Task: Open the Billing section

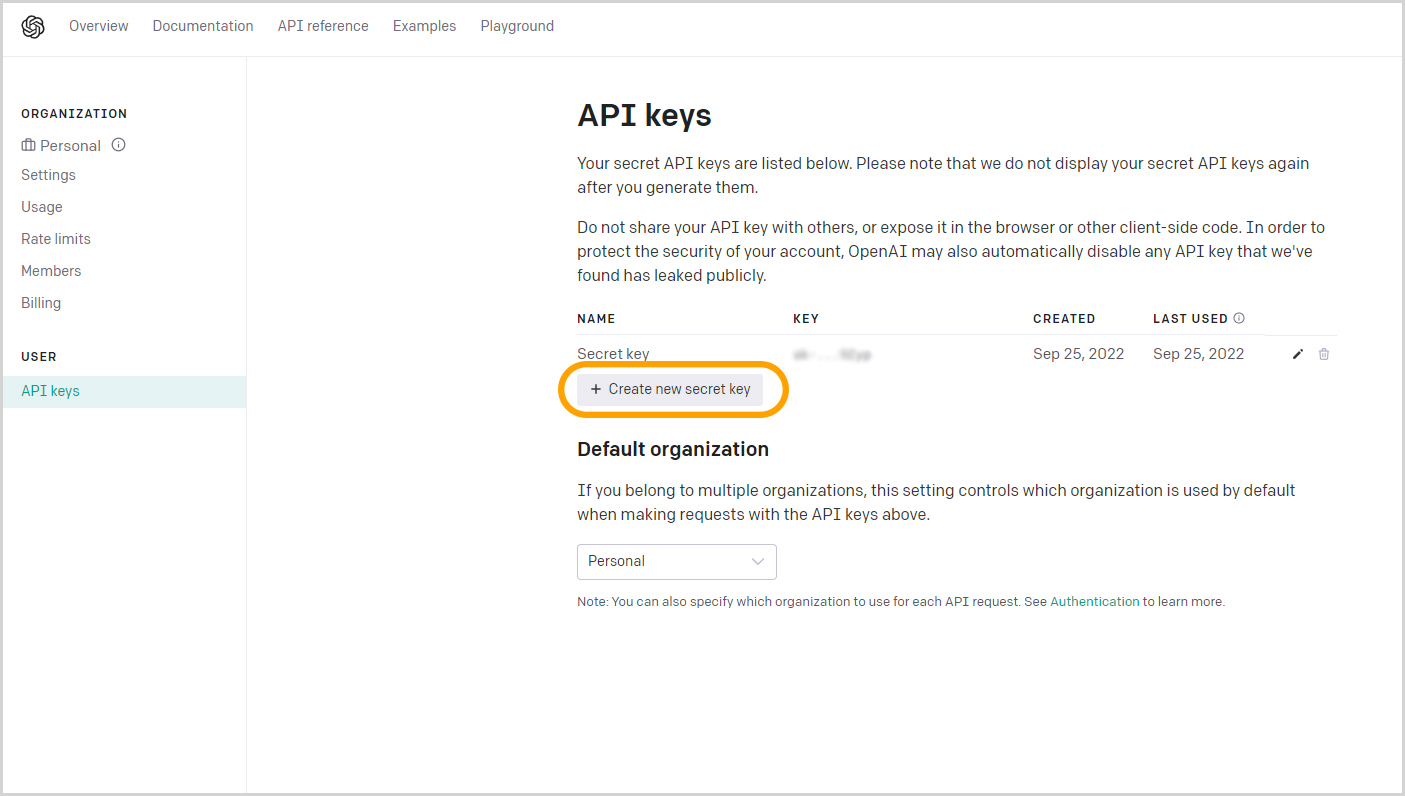Action: coord(41,303)
